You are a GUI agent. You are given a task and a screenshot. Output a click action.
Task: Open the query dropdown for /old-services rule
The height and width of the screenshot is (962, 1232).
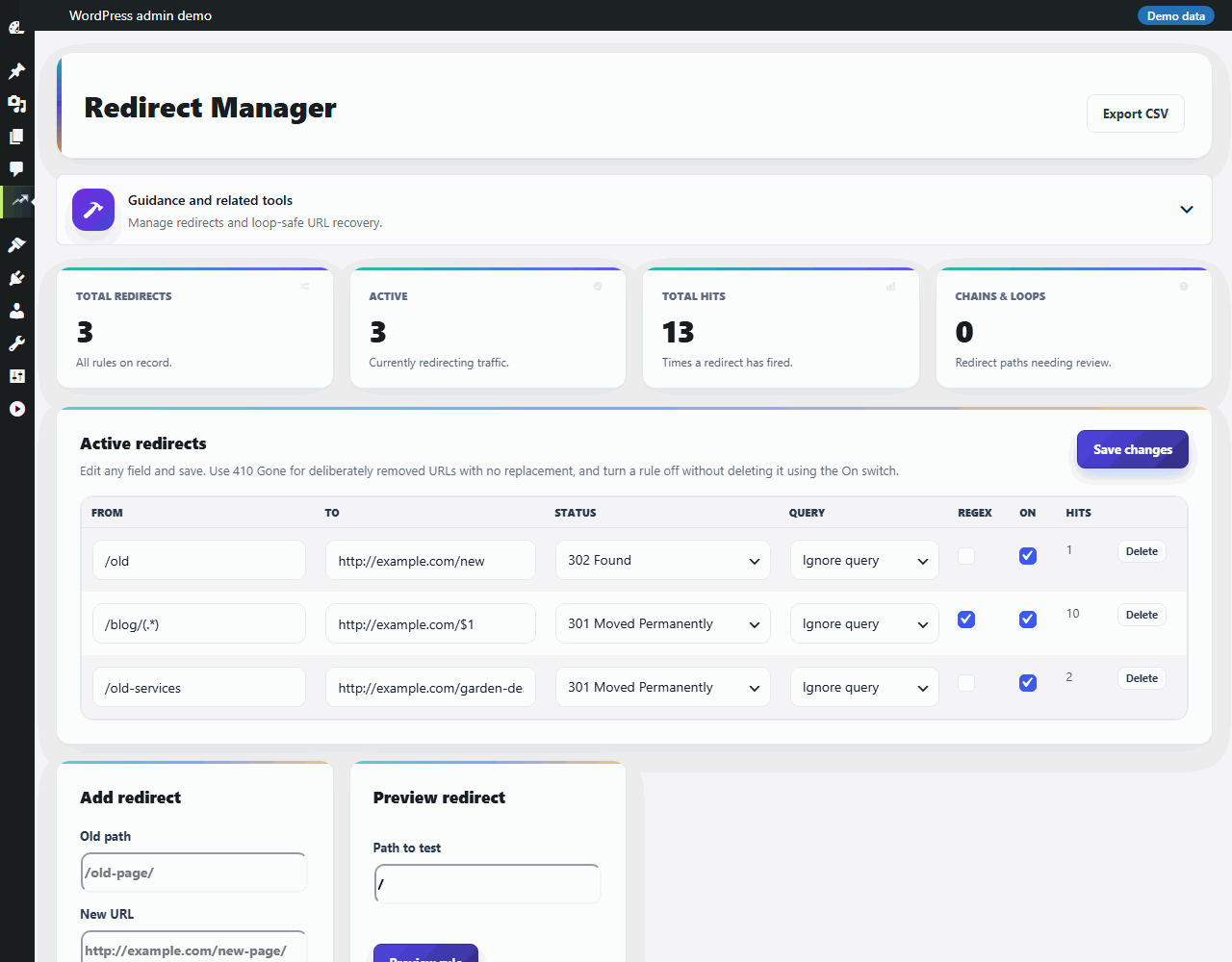tap(864, 687)
